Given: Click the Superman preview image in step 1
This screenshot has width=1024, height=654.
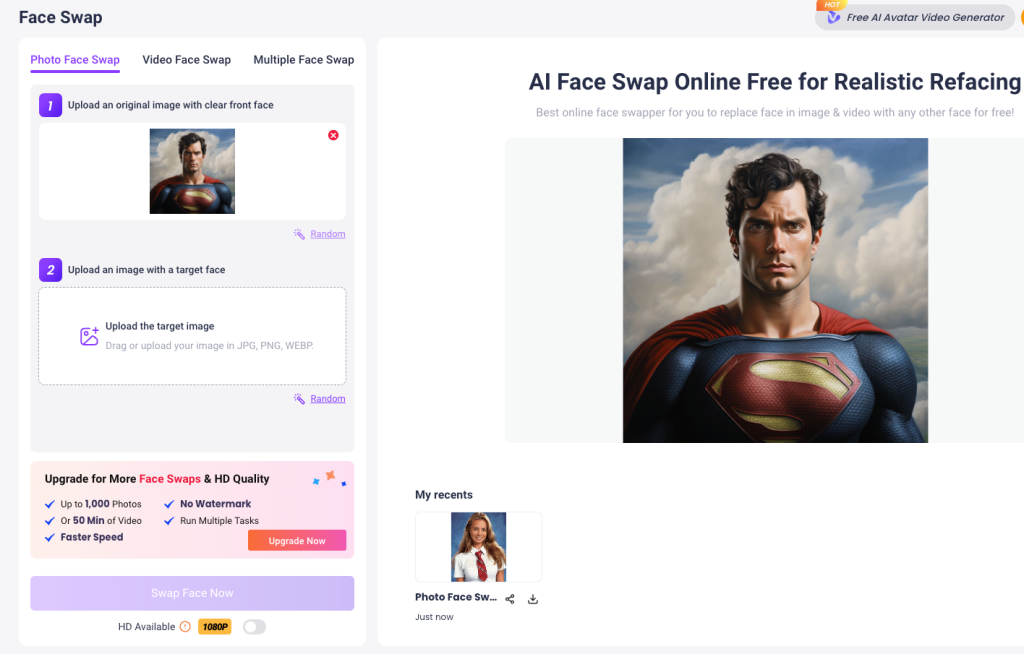Looking at the screenshot, I should (192, 170).
